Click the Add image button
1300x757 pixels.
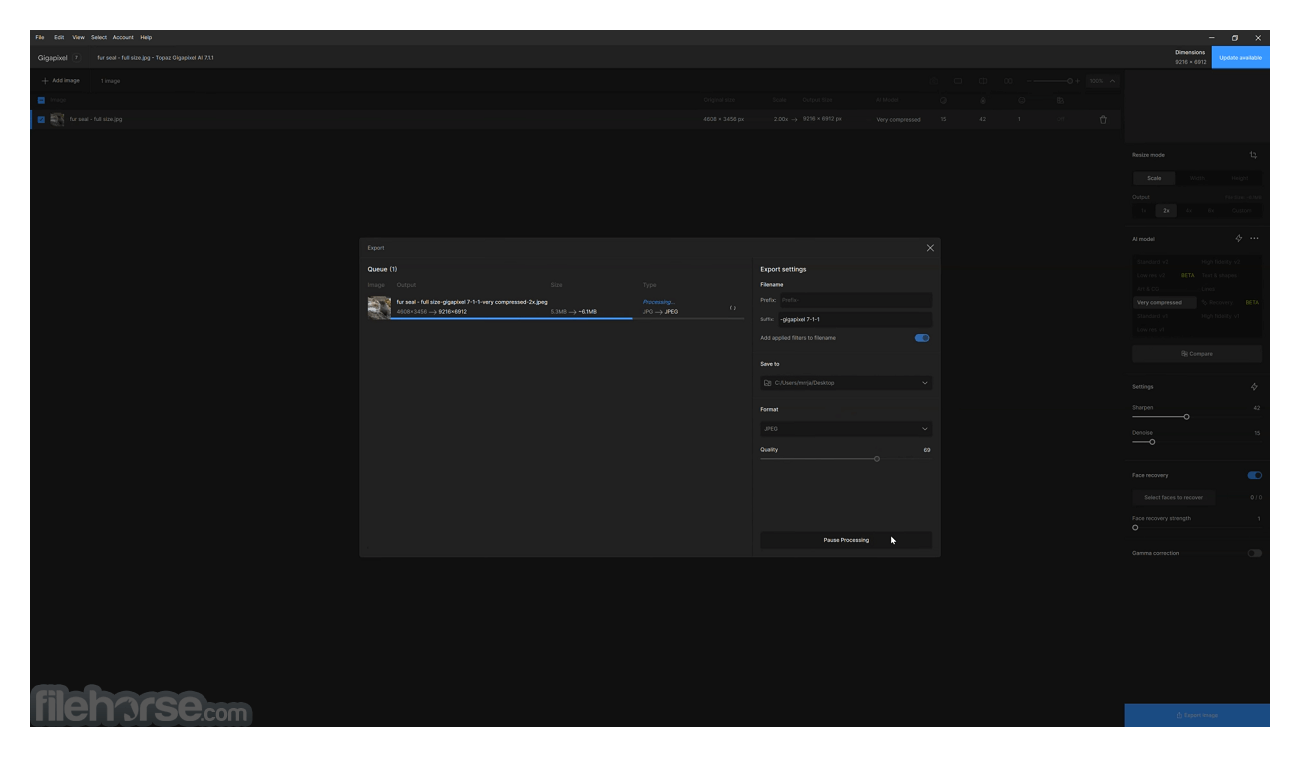click(61, 80)
